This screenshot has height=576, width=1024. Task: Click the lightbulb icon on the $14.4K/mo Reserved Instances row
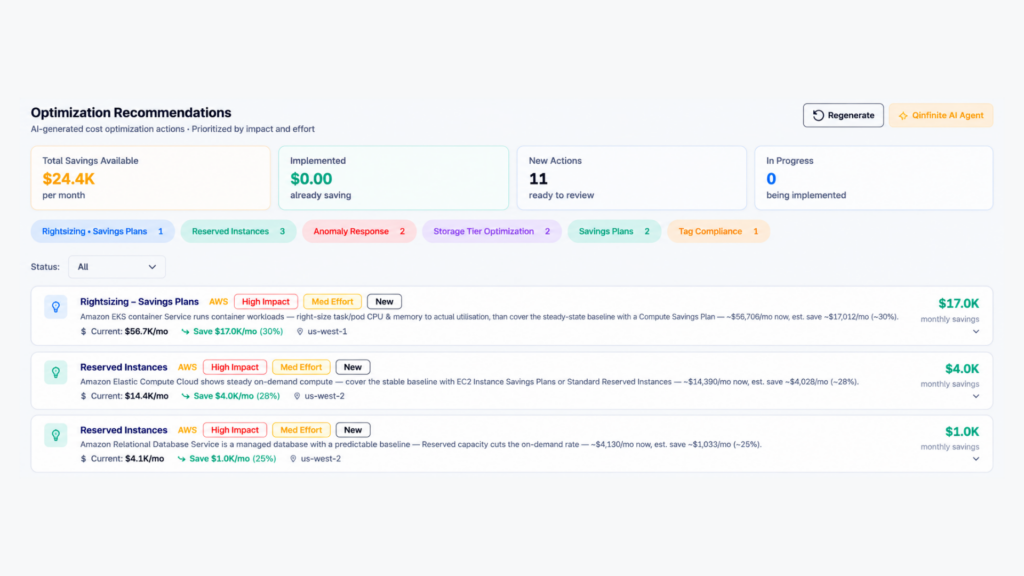click(x=56, y=372)
